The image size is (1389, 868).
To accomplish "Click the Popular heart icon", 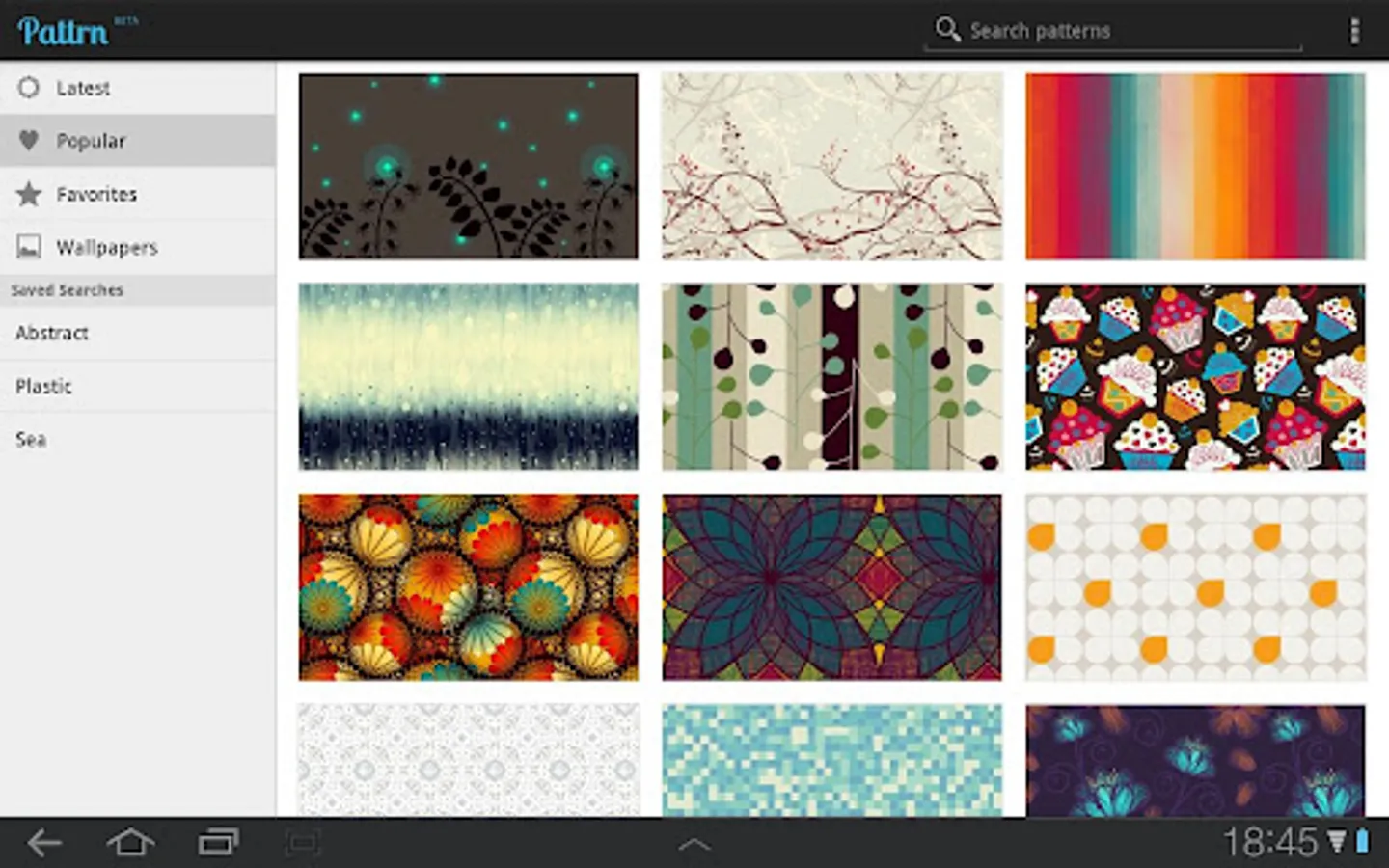I will pyautogui.click(x=29, y=141).
